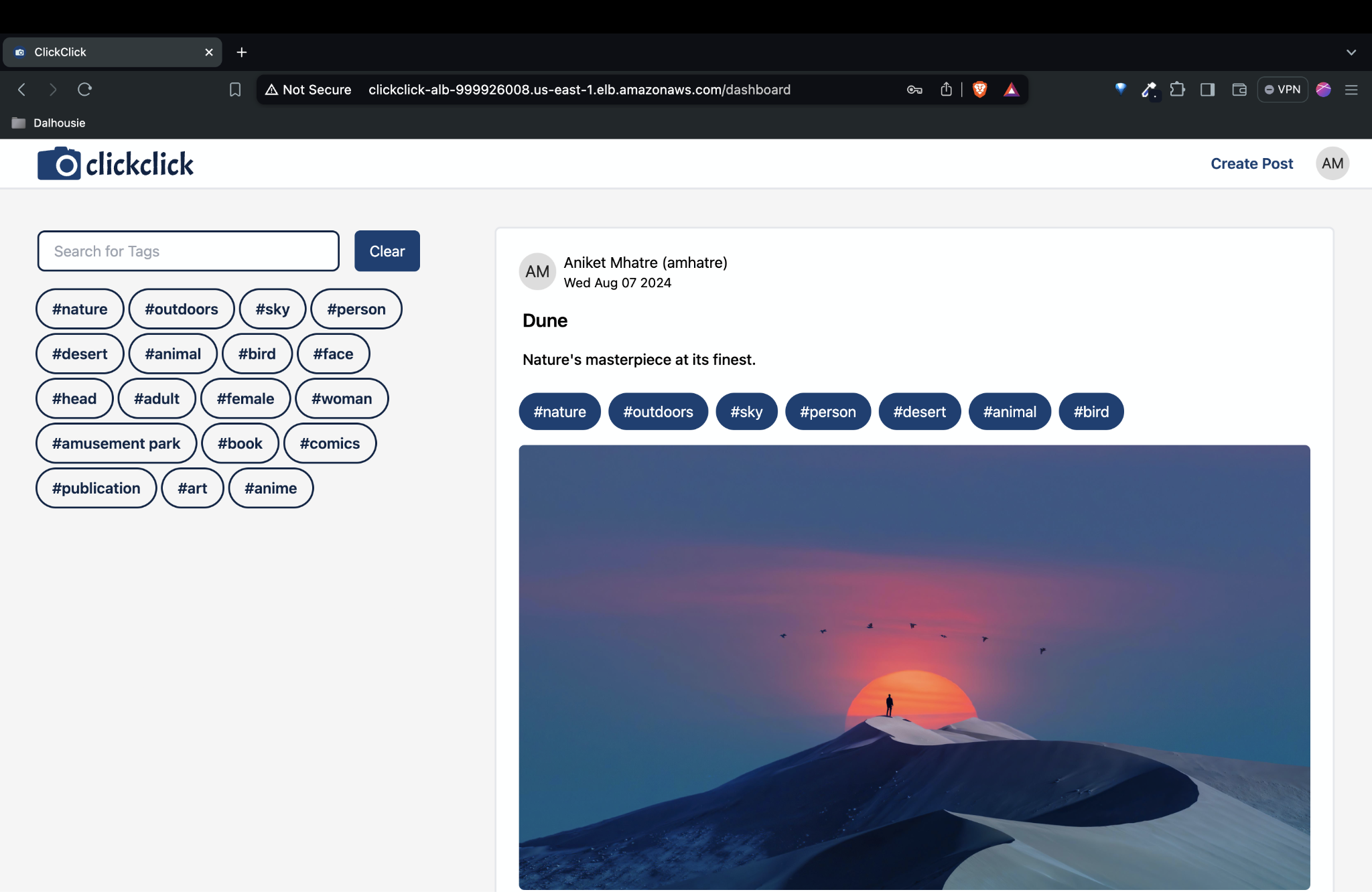Click the Create Post link

pyautogui.click(x=1251, y=163)
